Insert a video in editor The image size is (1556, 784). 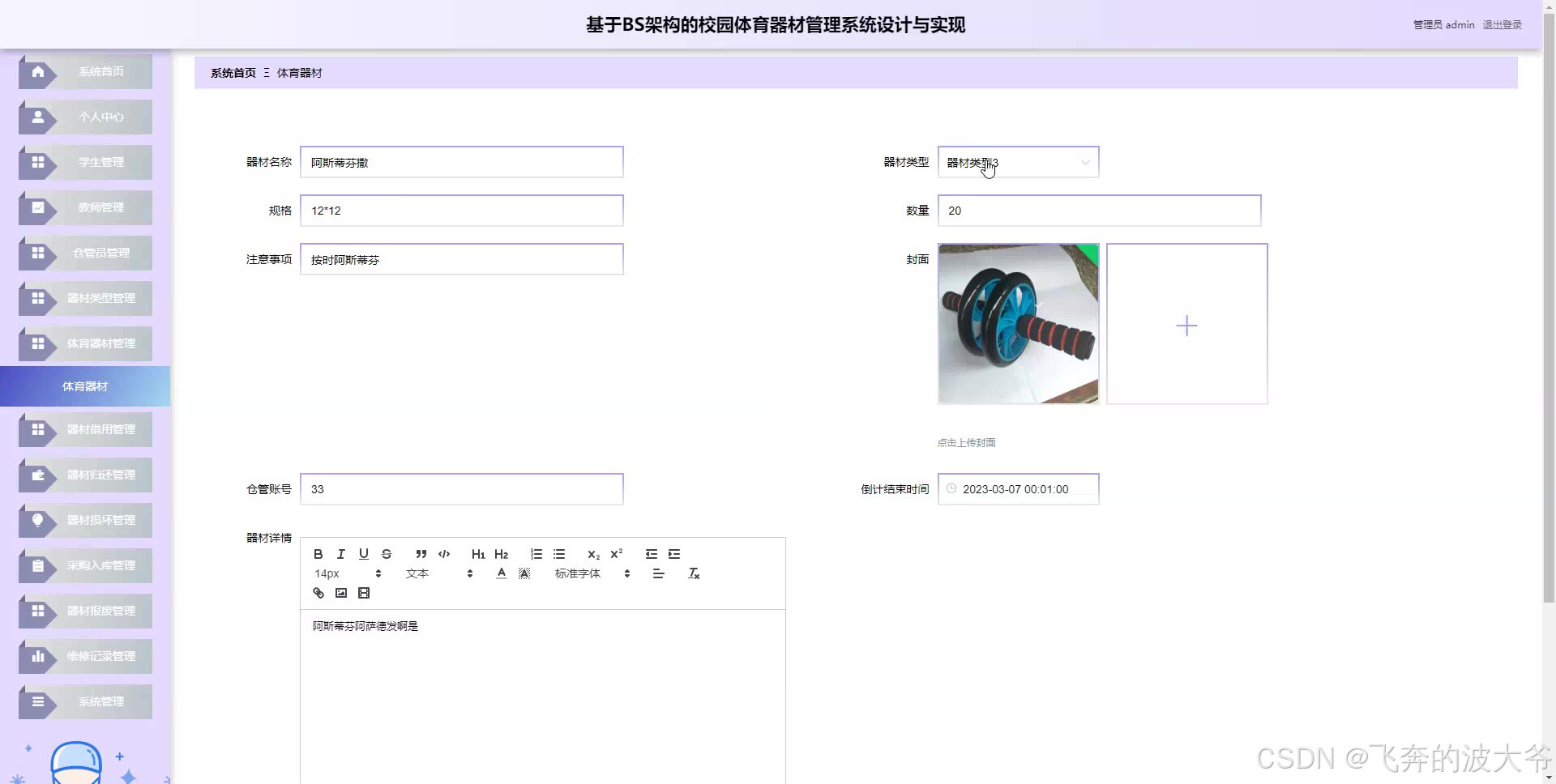tap(364, 593)
